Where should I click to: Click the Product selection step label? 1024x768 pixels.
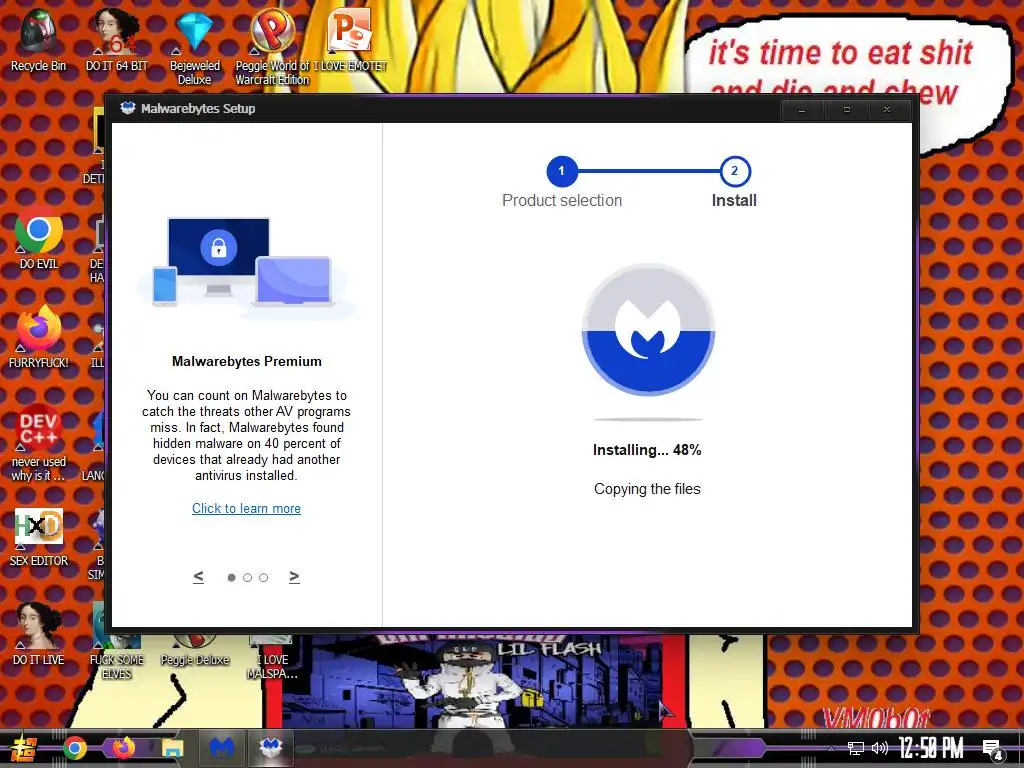point(562,200)
